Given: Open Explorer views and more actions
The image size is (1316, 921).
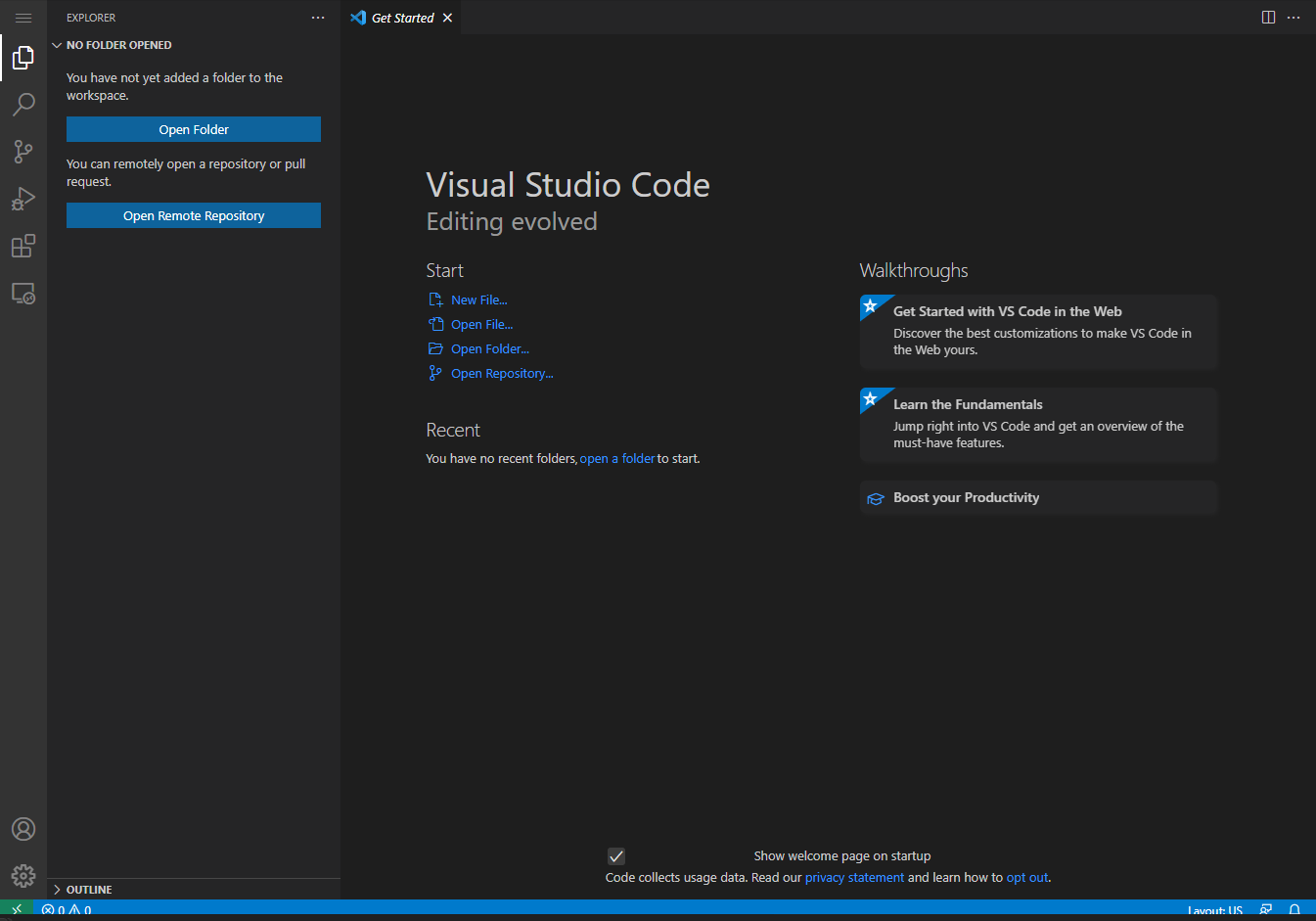Looking at the screenshot, I should (x=318, y=18).
